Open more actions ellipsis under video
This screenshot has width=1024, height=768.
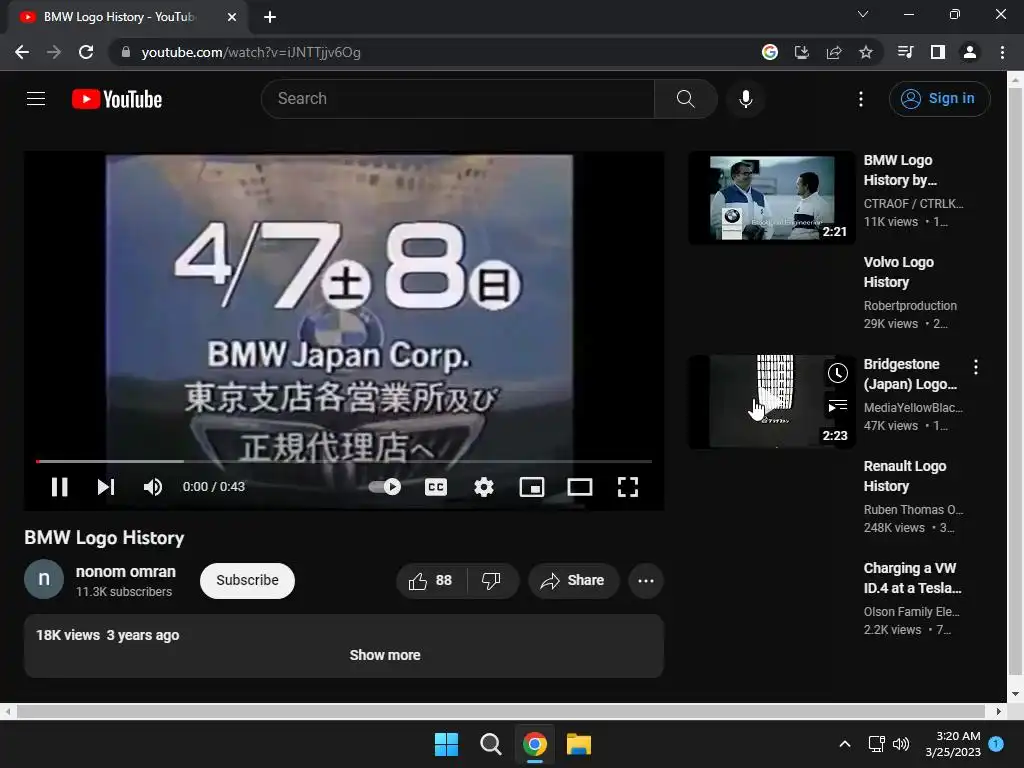tap(646, 581)
